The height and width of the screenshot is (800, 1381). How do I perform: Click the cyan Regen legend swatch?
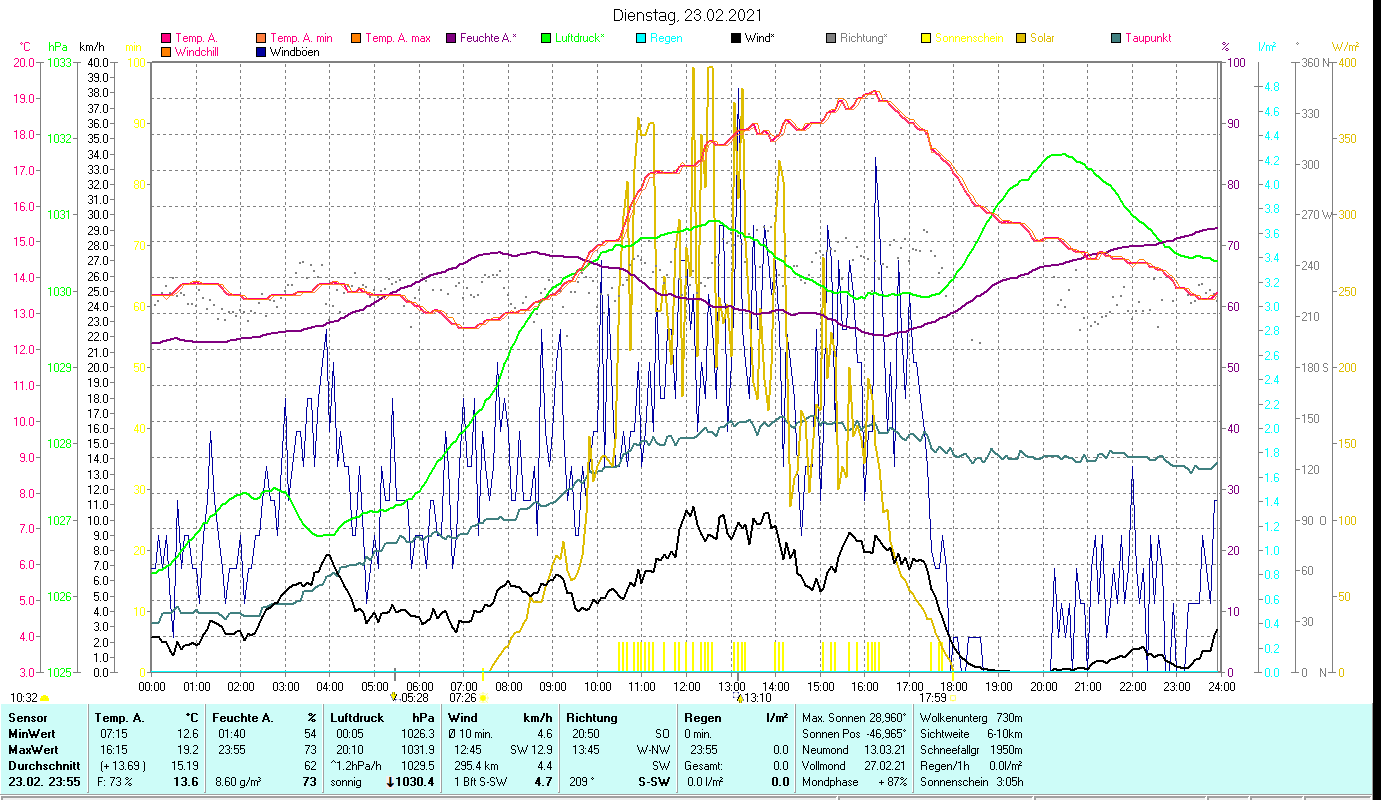point(641,39)
